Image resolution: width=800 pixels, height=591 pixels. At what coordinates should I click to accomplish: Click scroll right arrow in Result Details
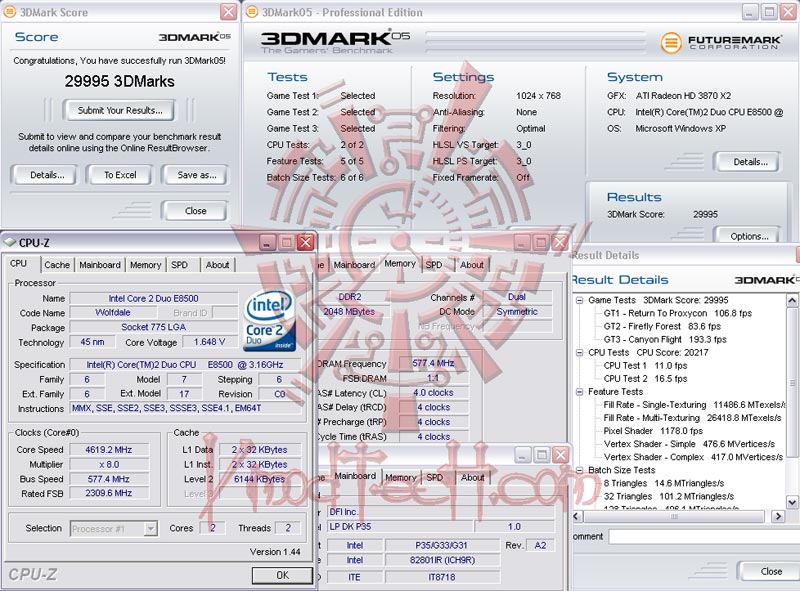tap(778, 516)
